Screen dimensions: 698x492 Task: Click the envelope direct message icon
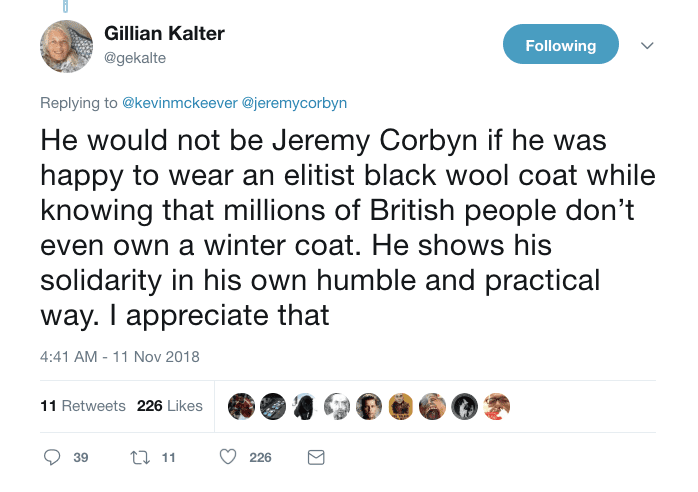[316, 457]
